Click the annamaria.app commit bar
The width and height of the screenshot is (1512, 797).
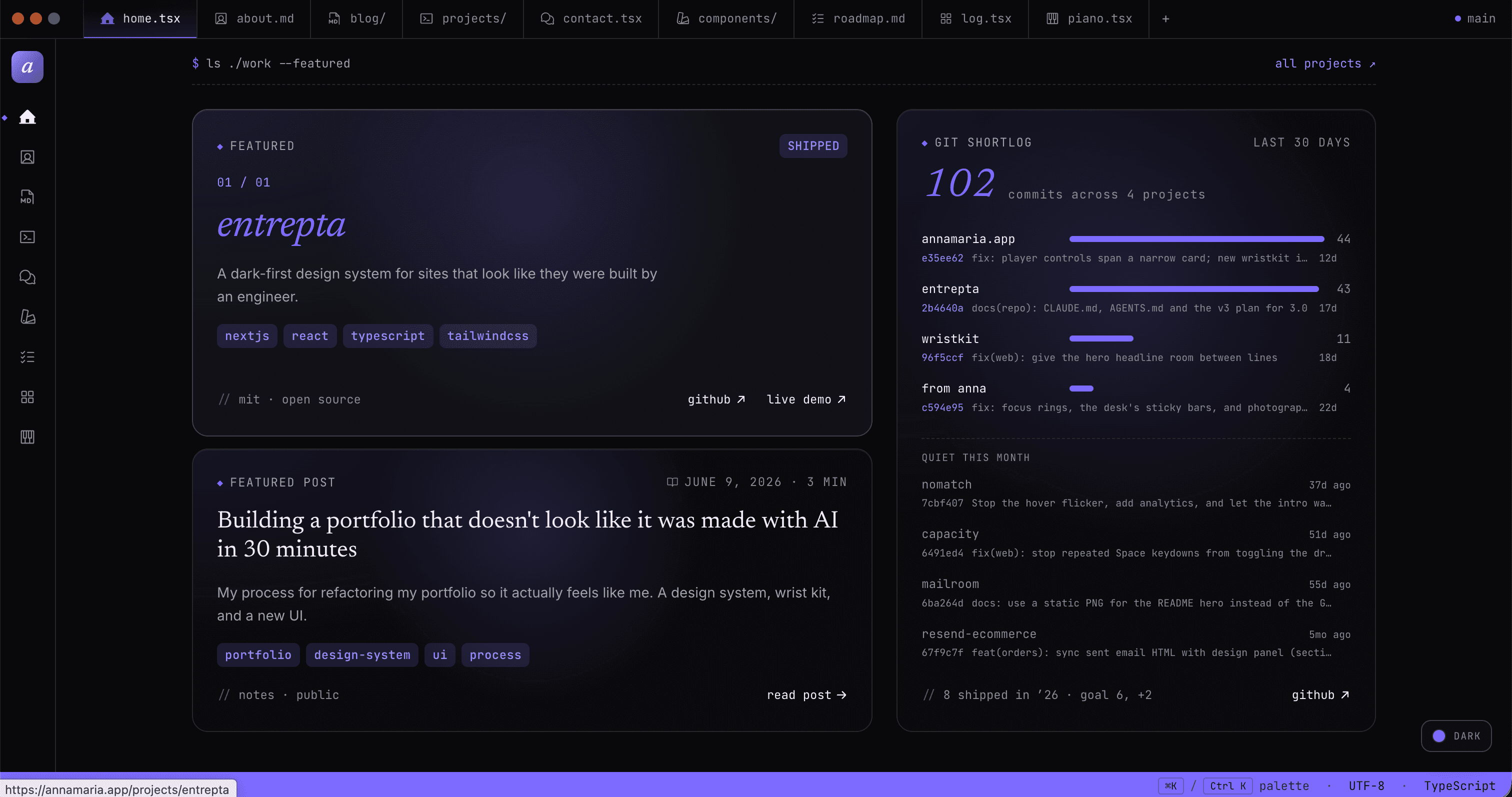point(1197,239)
